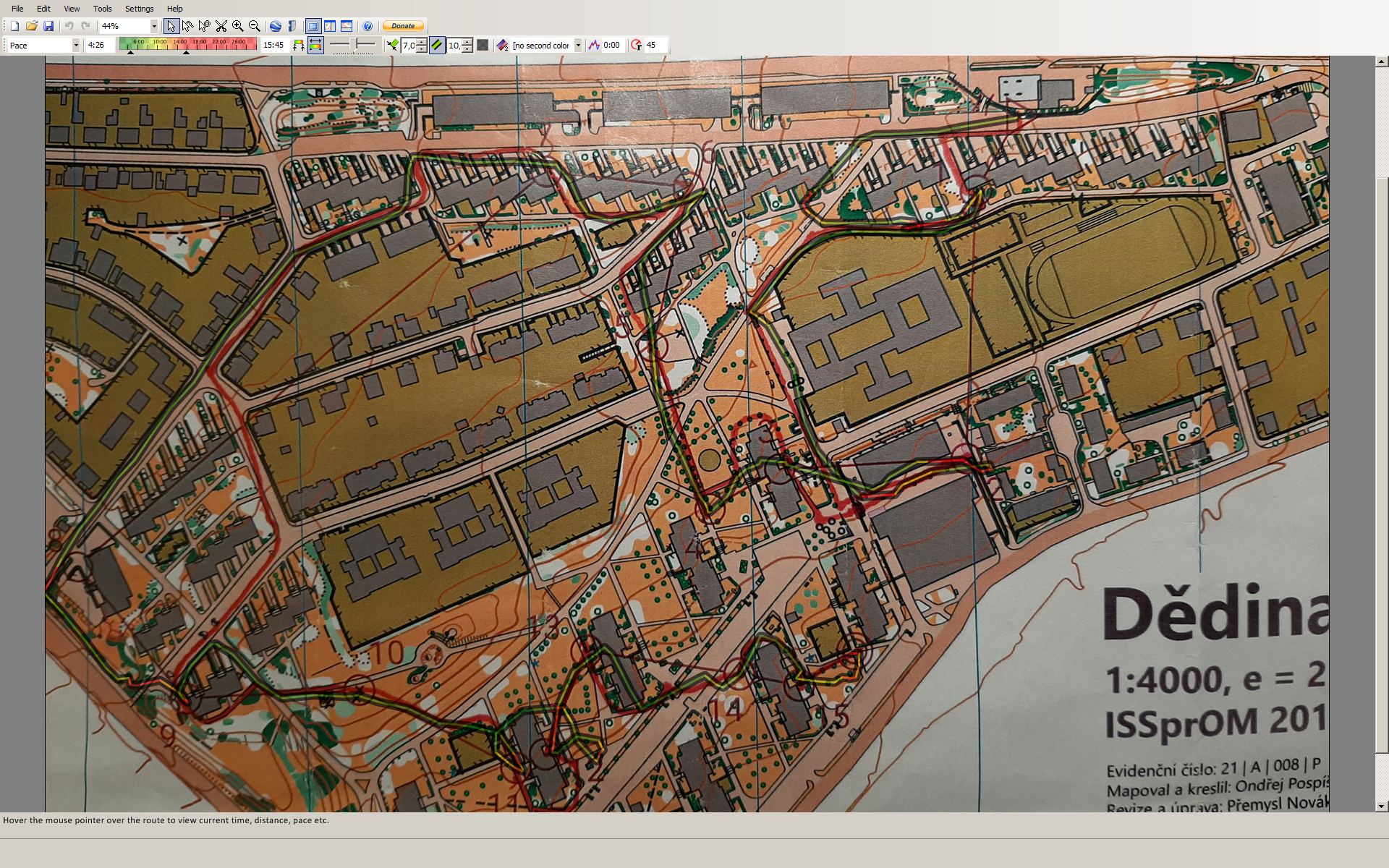This screenshot has height=868, width=1389.
Task: Expand the no second color dropdown
Action: [x=577, y=45]
